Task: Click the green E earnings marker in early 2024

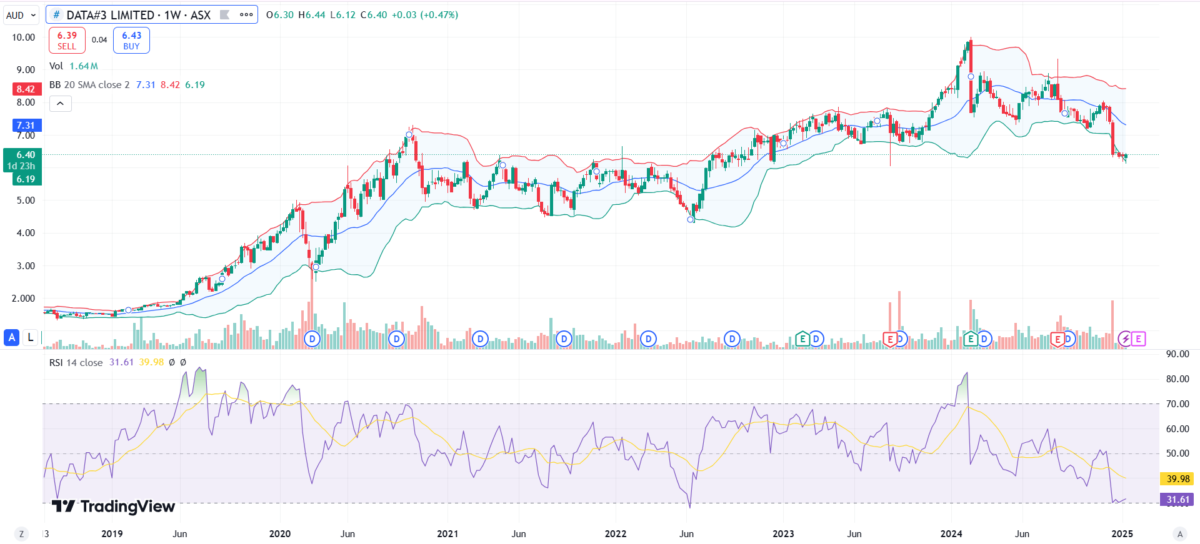Action: point(970,339)
